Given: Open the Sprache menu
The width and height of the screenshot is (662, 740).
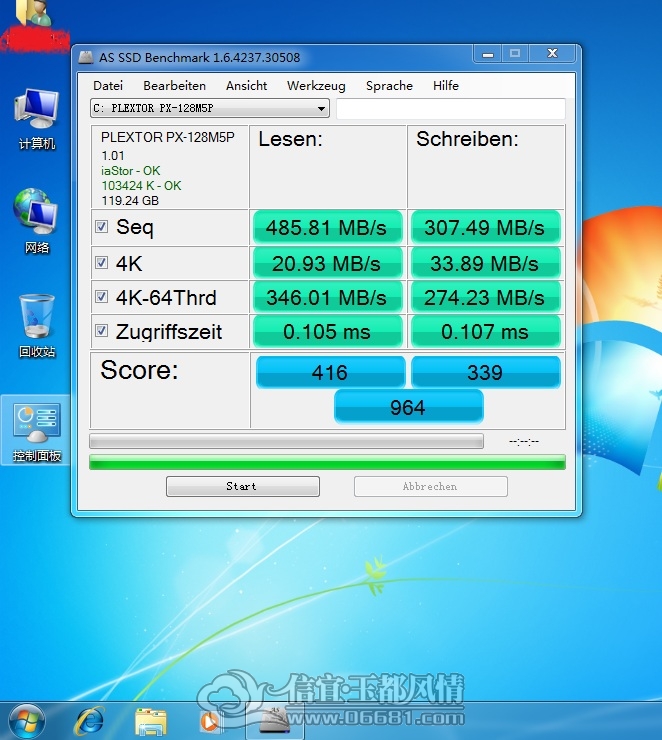Looking at the screenshot, I should 389,85.
